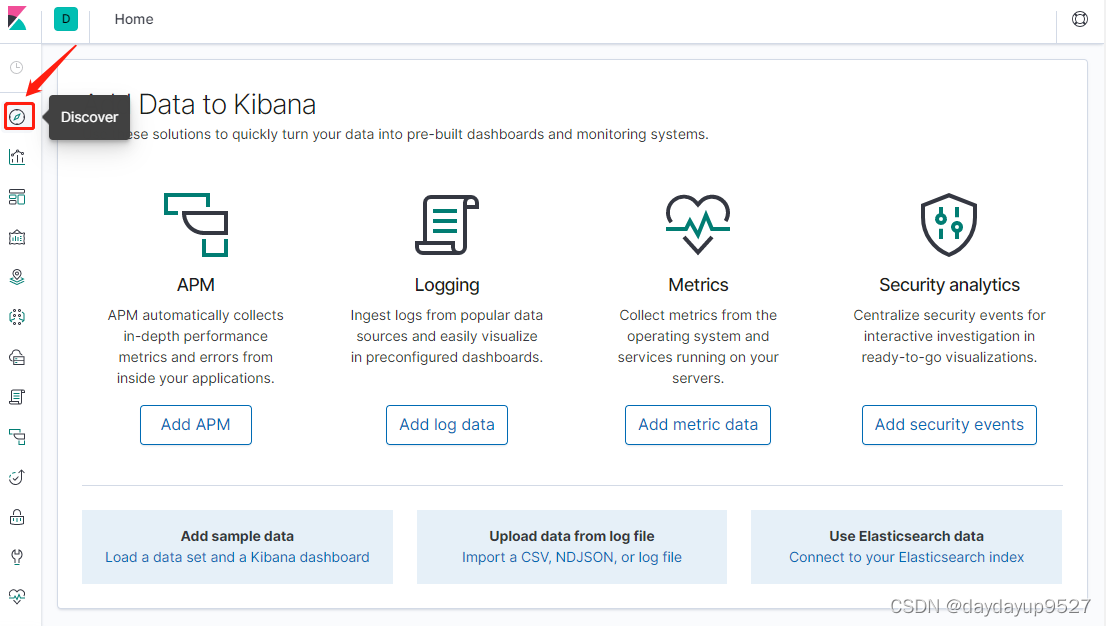The width and height of the screenshot is (1106, 626).
Task: Click the Security analytics heading
Action: (x=949, y=285)
